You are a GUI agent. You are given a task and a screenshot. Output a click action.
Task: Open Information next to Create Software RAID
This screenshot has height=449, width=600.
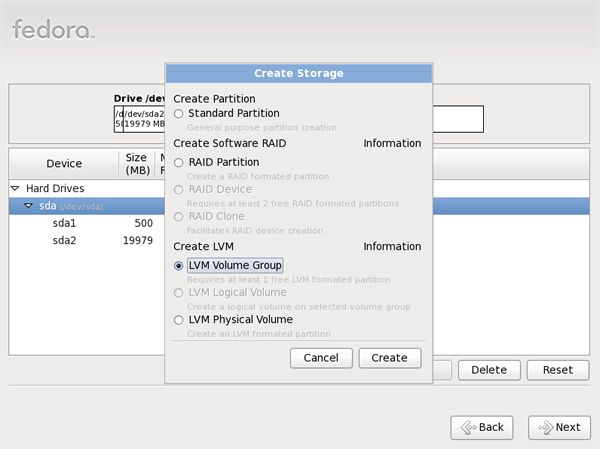coord(392,143)
